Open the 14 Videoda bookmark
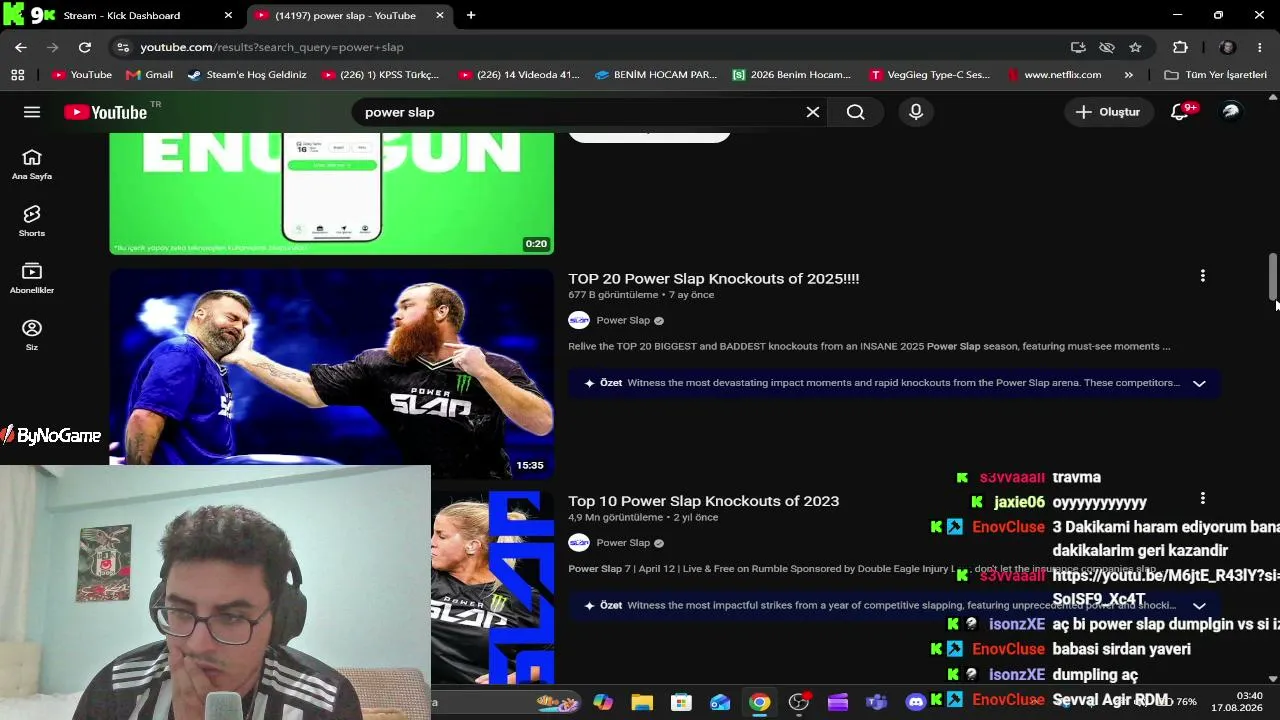The image size is (1280, 720). point(518,75)
